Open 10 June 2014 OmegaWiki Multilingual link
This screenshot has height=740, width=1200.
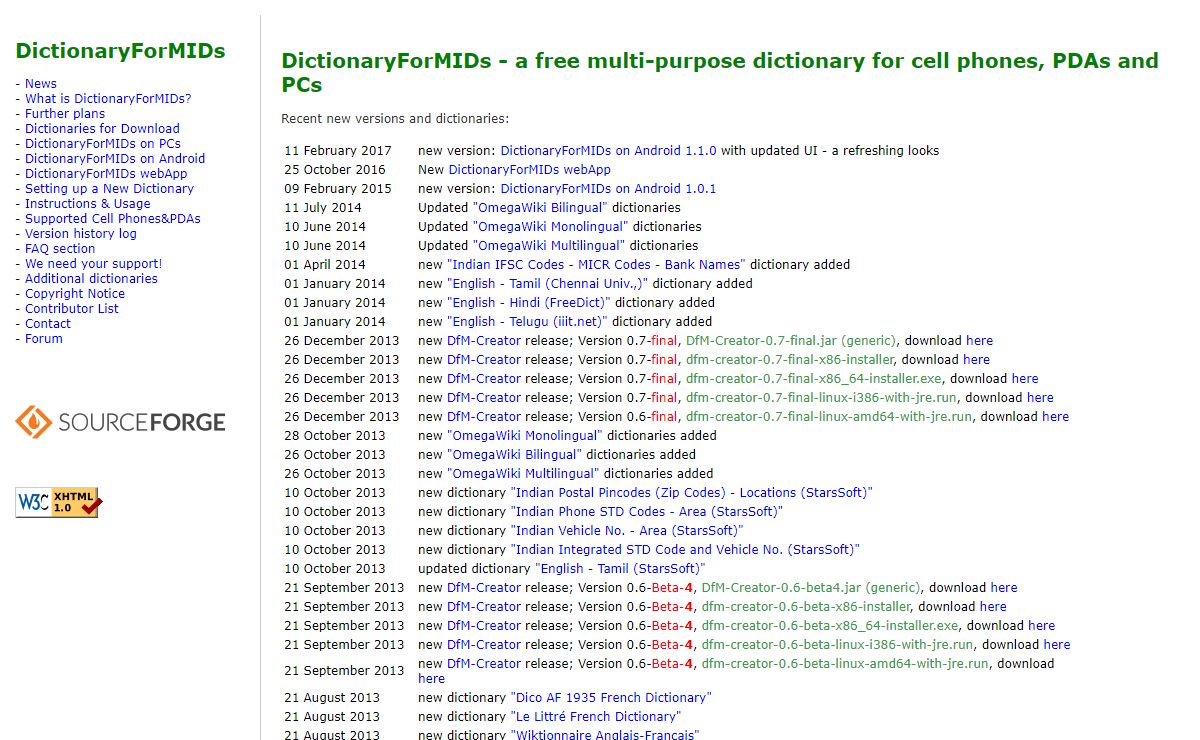(548, 246)
